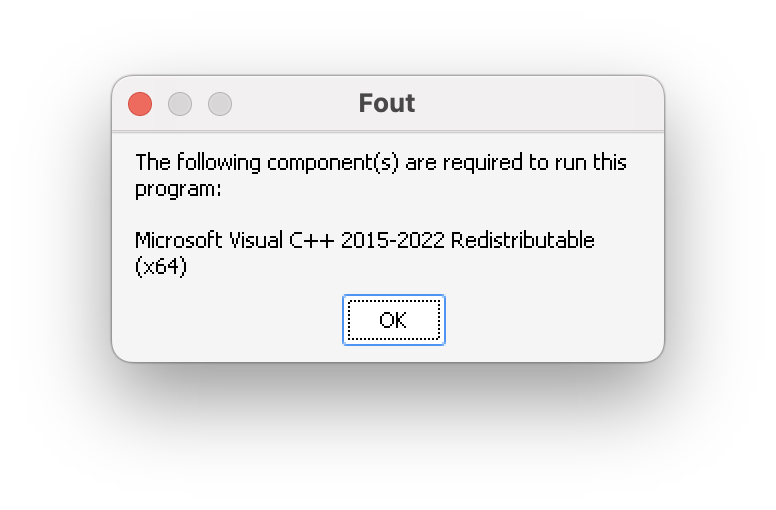Image resolution: width=776 pixels, height=510 pixels.
Task: Click the greyed-out zoom window button
Action: coord(220,104)
